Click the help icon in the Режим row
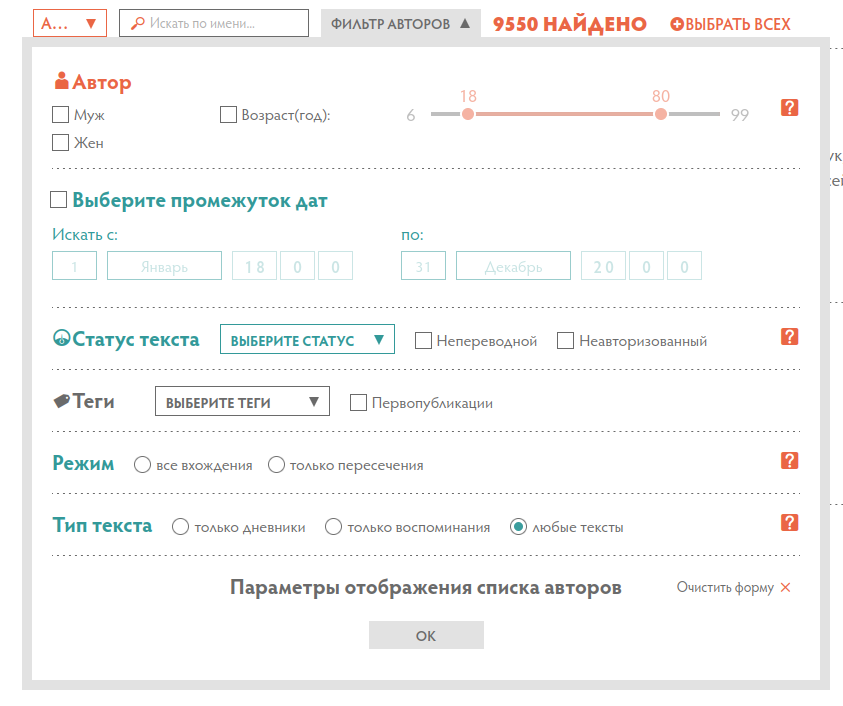The height and width of the screenshot is (706, 843). pos(789,460)
